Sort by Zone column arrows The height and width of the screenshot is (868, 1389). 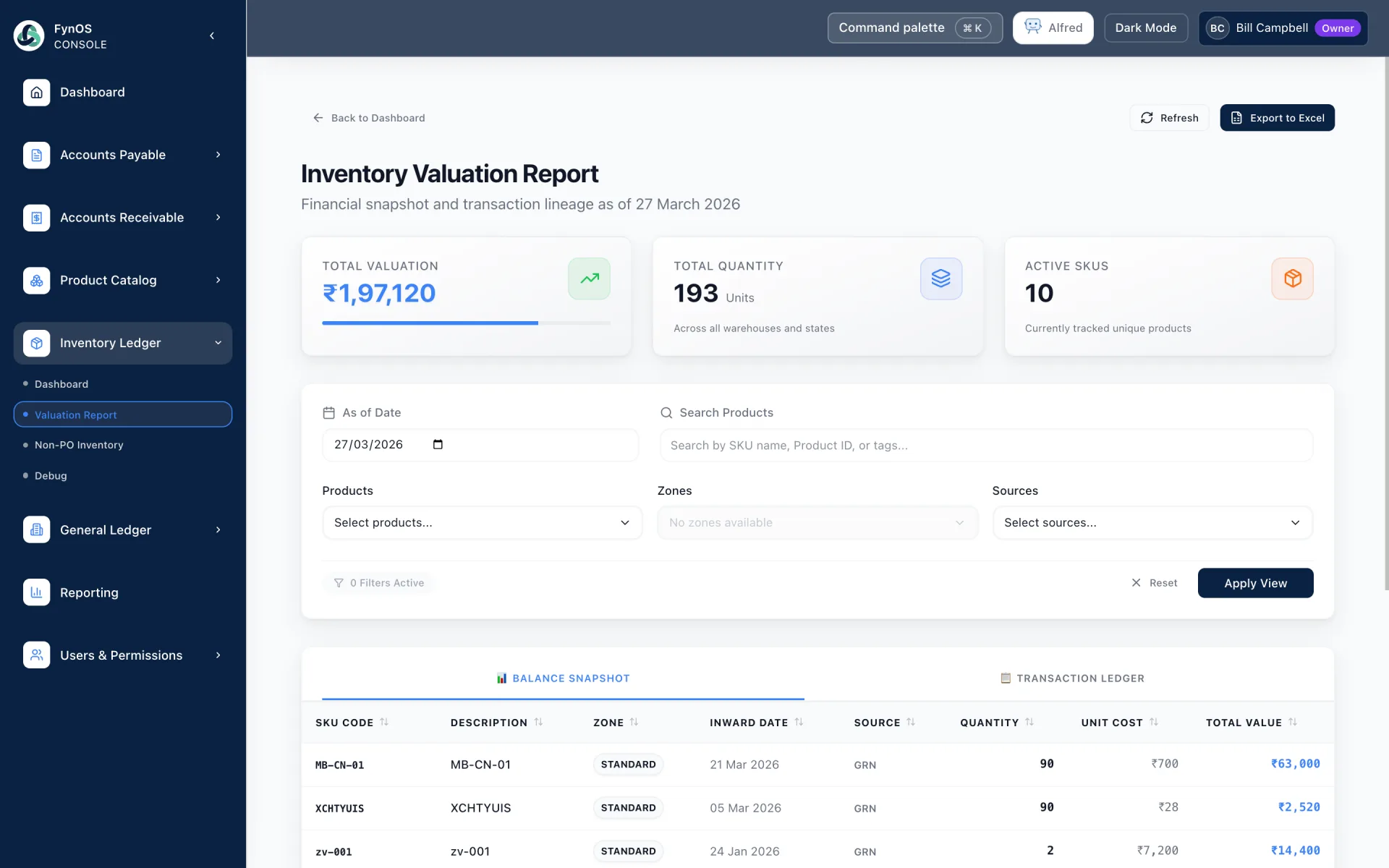point(634,722)
